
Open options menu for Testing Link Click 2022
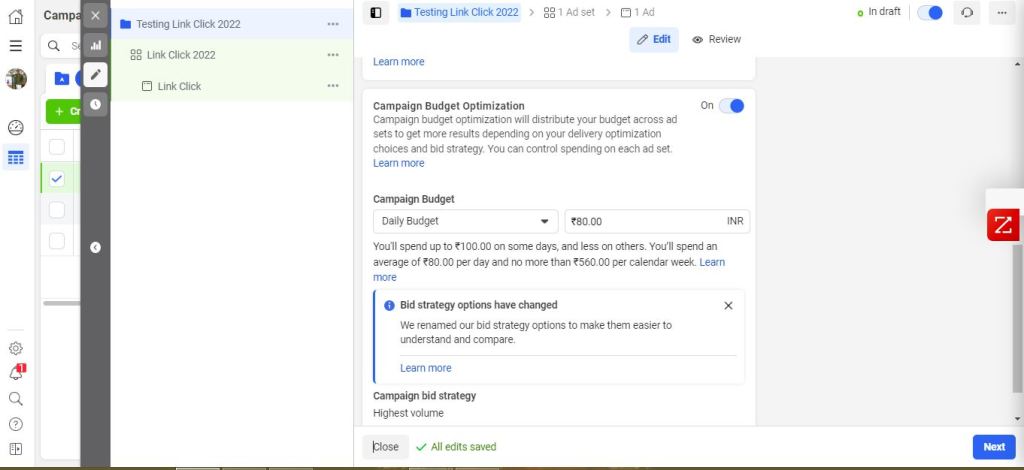(x=333, y=24)
